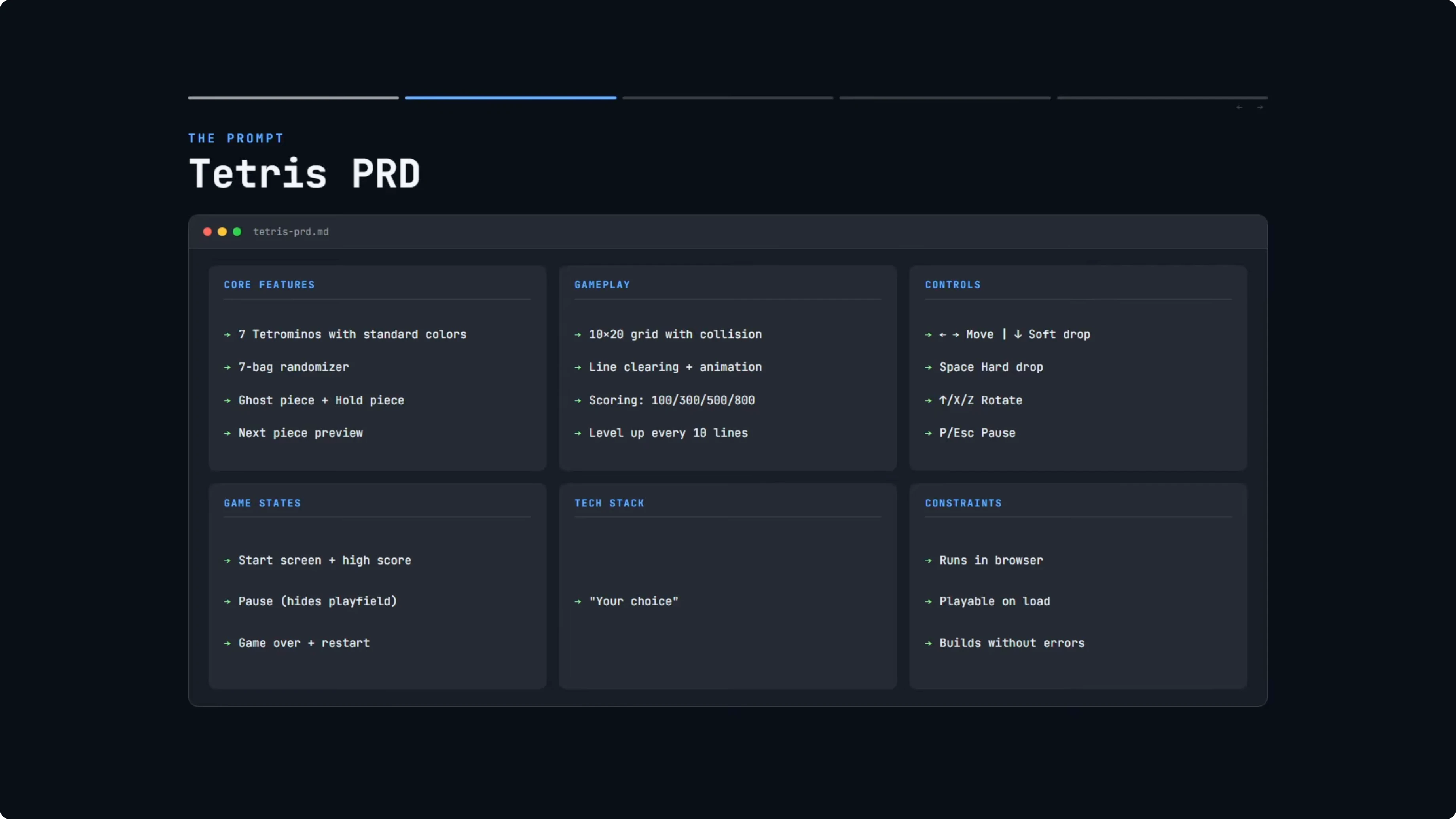Click the next slide right arrow
Viewport: 1456px width, 819px height.
[x=1260, y=107]
